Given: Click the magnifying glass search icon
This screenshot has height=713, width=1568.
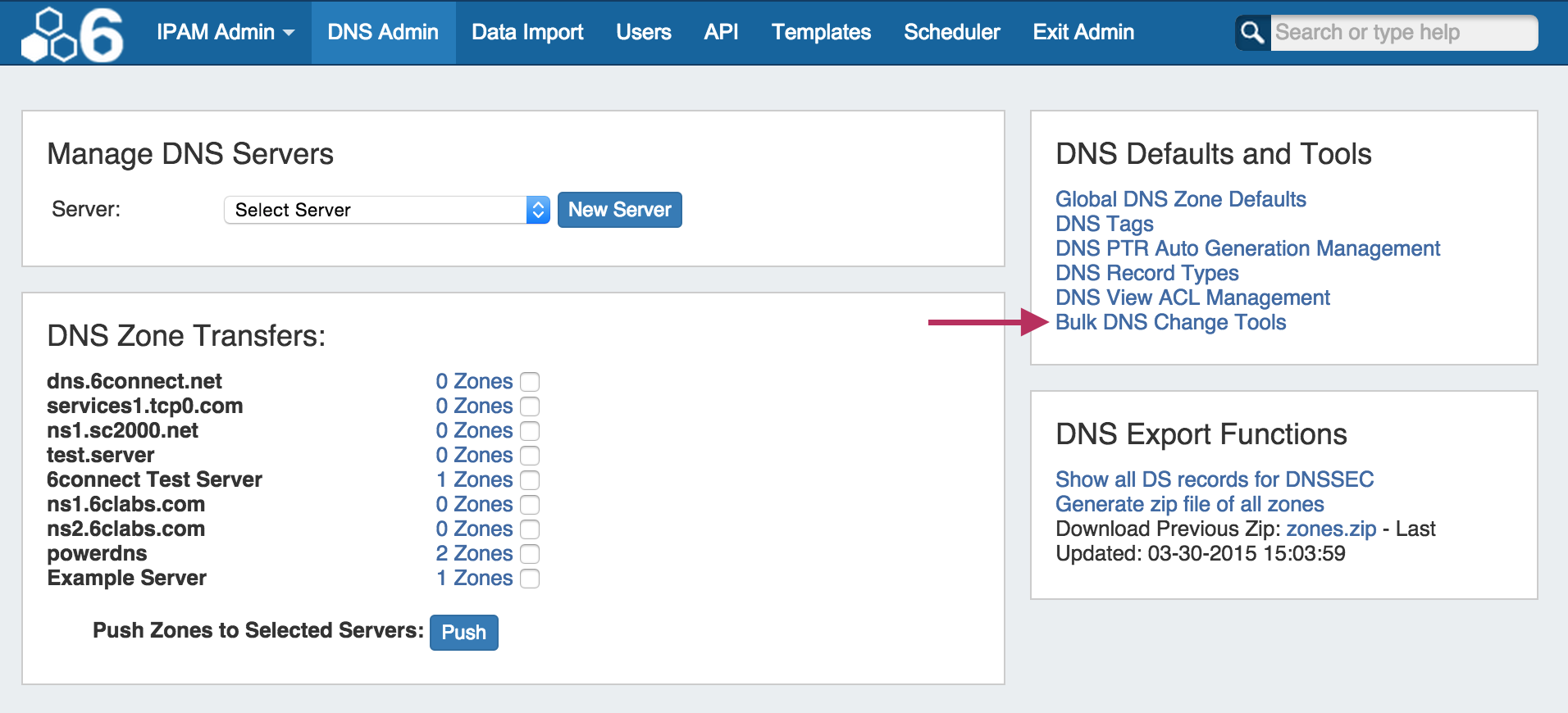Looking at the screenshot, I should point(1252,33).
